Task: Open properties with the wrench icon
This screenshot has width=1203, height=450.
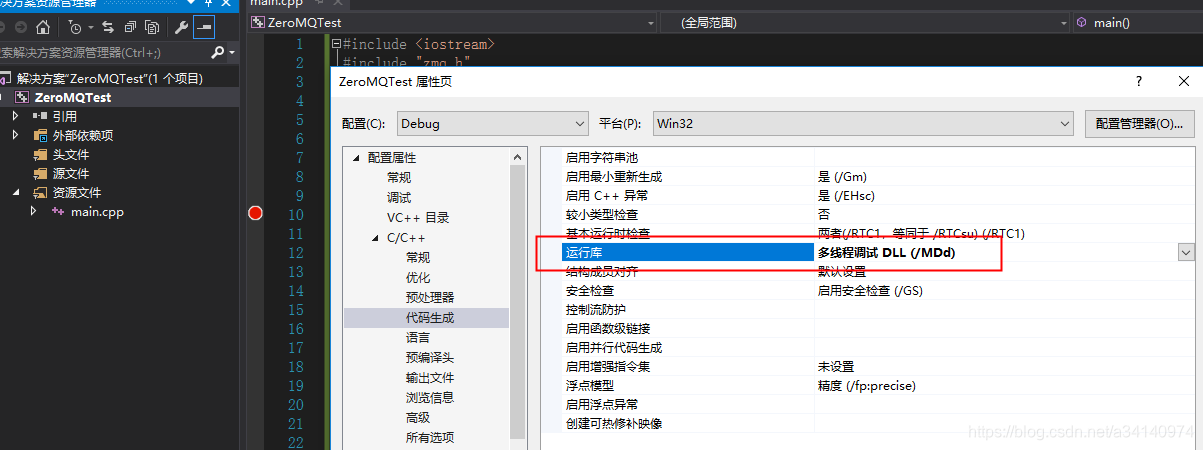Action: pos(181,27)
